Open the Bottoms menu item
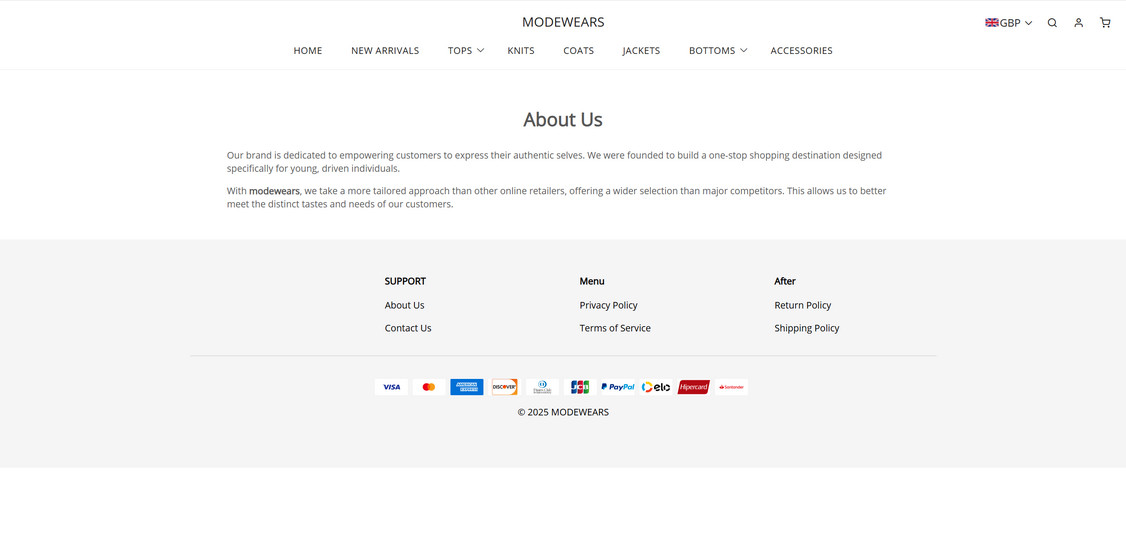The image size is (1126, 545). click(712, 51)
